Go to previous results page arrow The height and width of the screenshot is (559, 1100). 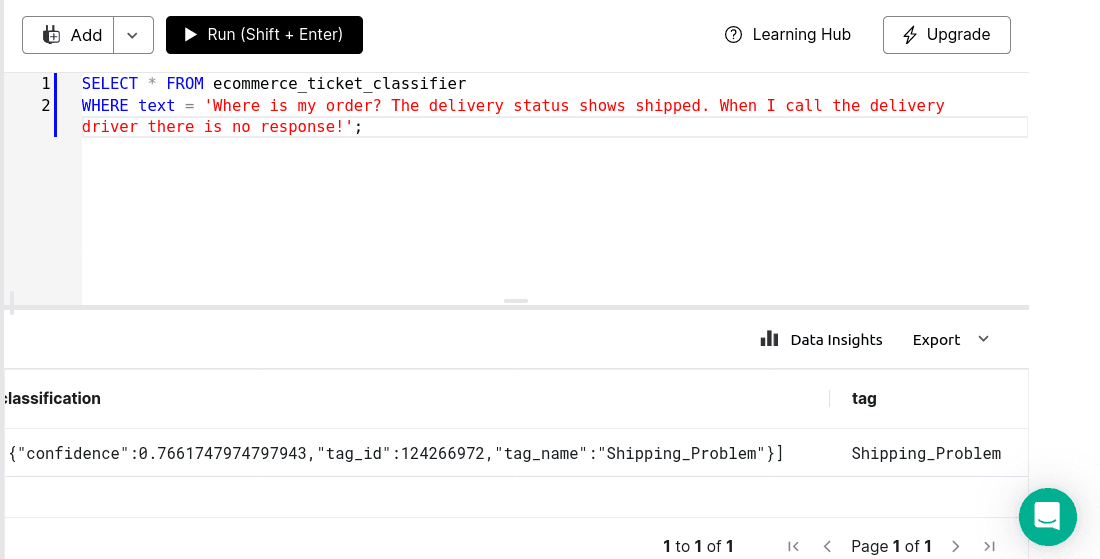click(827, 546)
